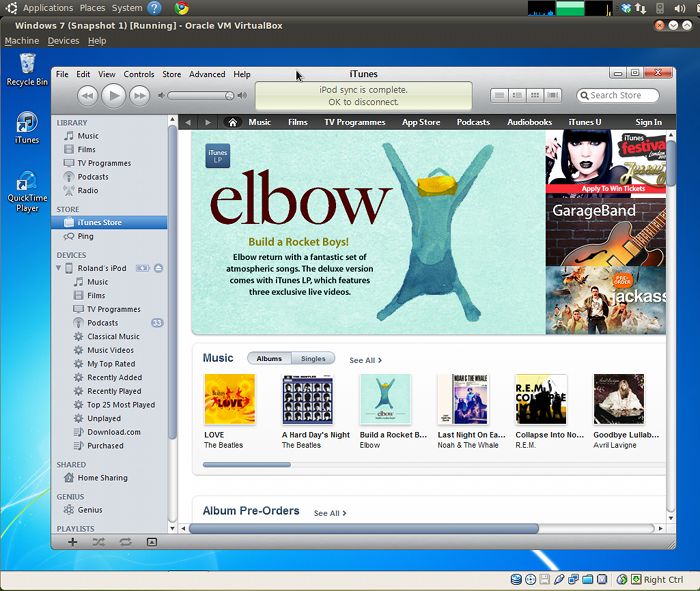Switch to list view icon
The image size is (700, 591).
[500, 95]
